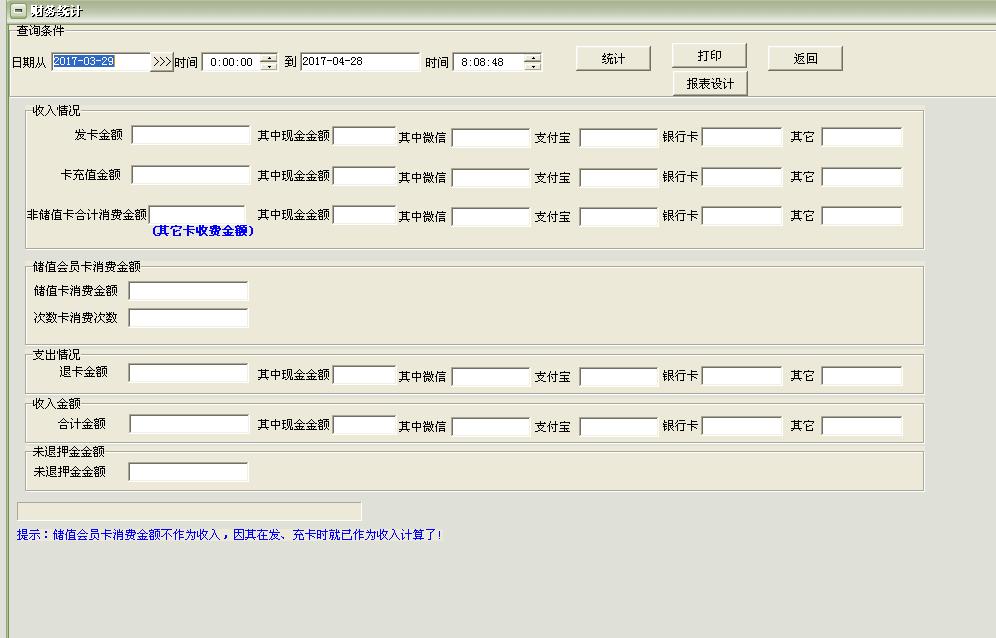Select the start date field 2017-03-29
Screen dimensions: 996x638
100,62
